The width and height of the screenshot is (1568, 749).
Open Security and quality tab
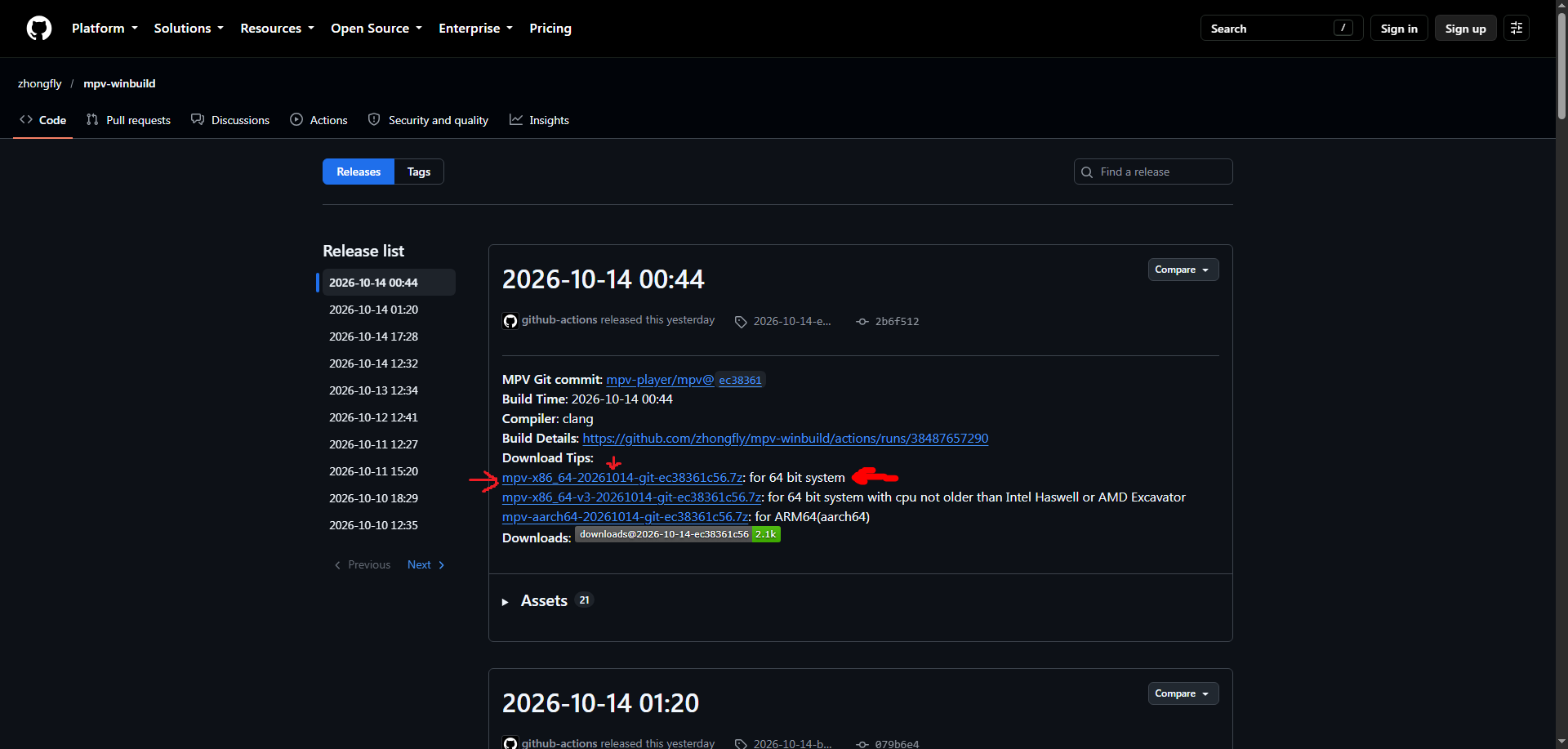click(x=428, y=120)
